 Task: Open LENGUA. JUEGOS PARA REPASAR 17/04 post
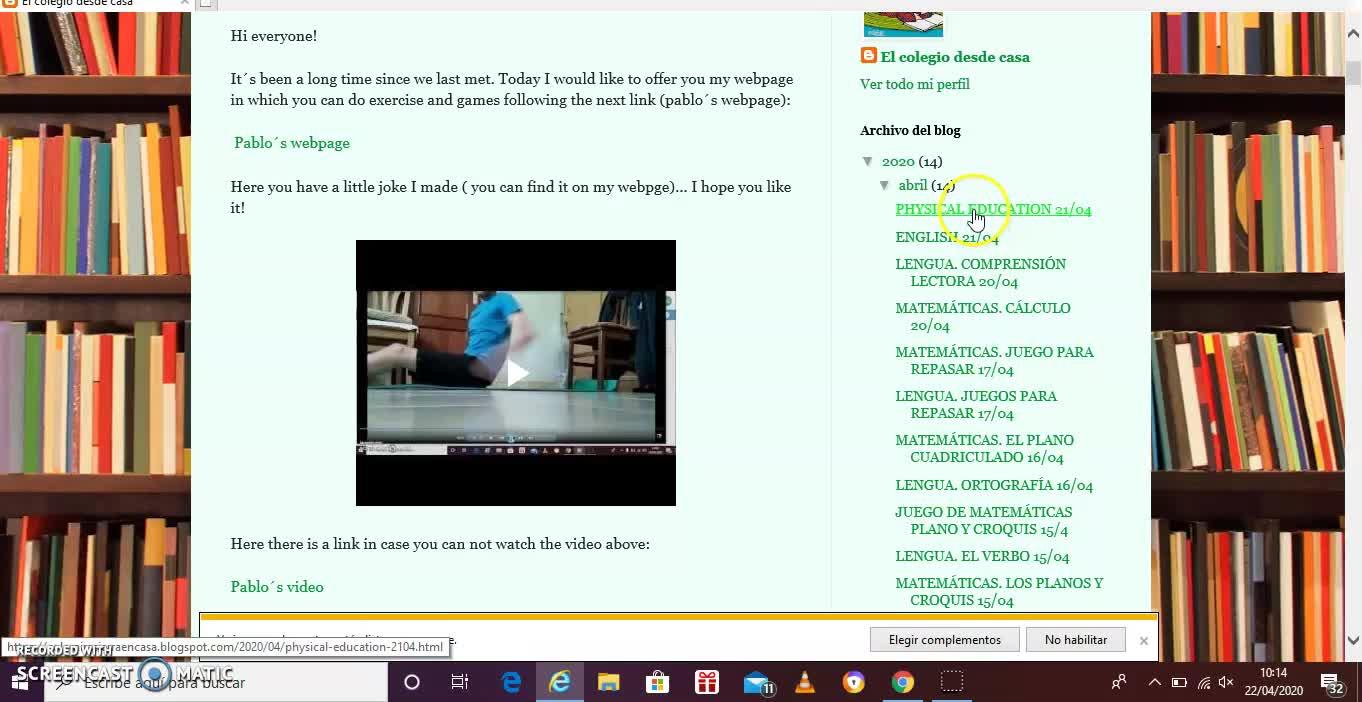coord(976,404)
